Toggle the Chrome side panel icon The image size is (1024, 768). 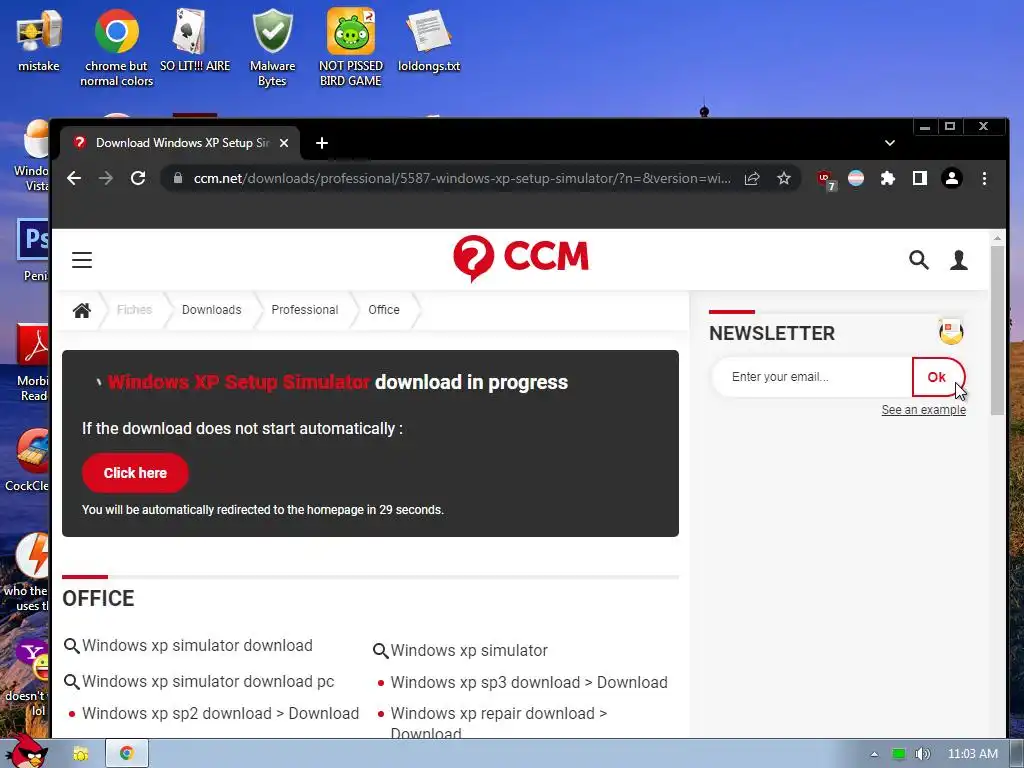(920, 178)
